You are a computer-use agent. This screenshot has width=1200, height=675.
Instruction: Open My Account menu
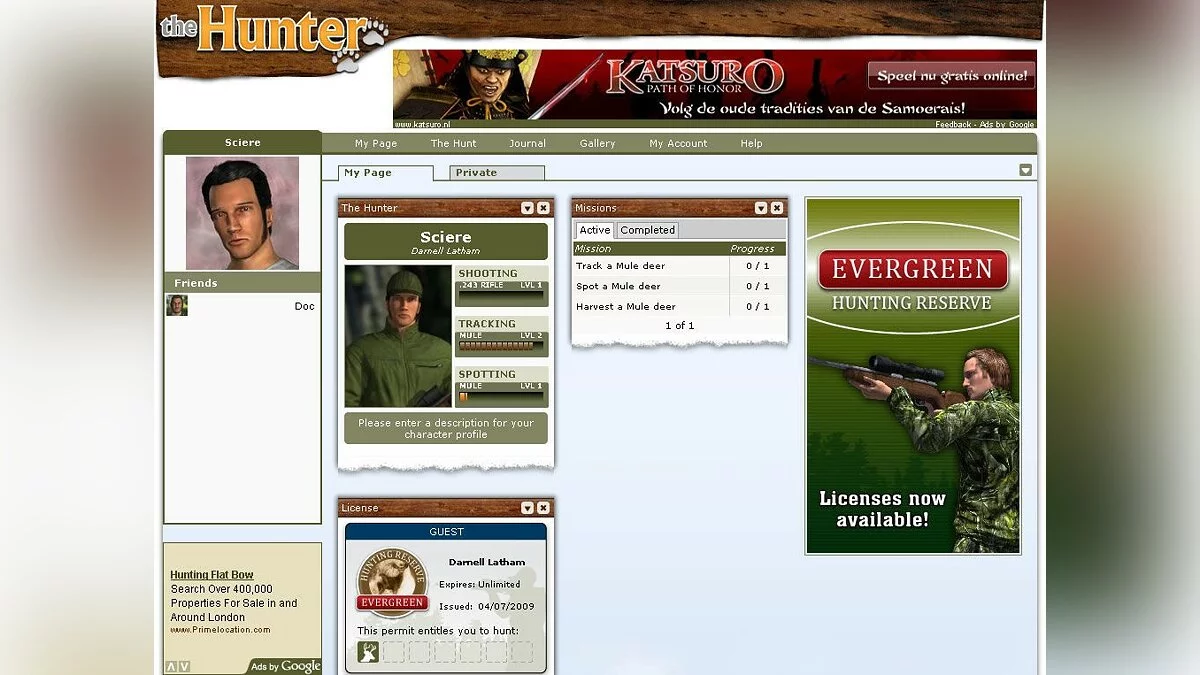click(x=678, y=144)
